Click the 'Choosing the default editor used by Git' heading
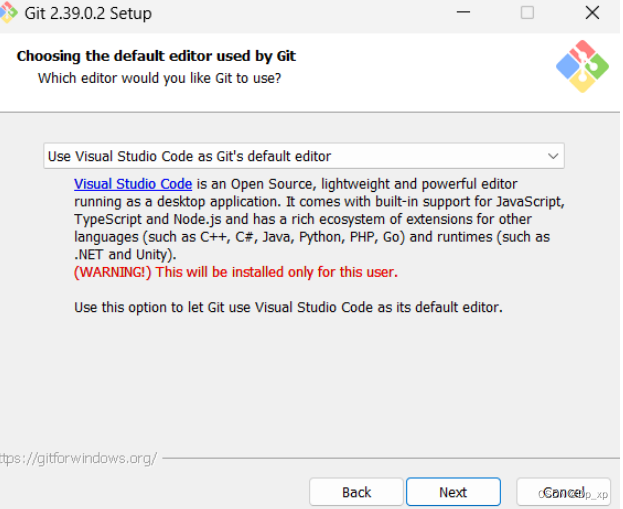 coord(156,56)
